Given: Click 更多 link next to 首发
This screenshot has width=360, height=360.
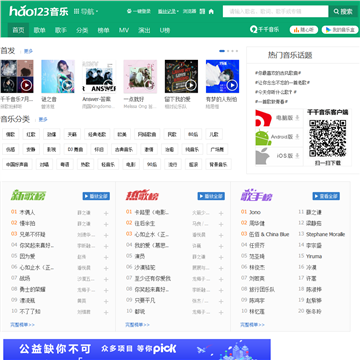Looking at the screenshot, I should 28,51.
